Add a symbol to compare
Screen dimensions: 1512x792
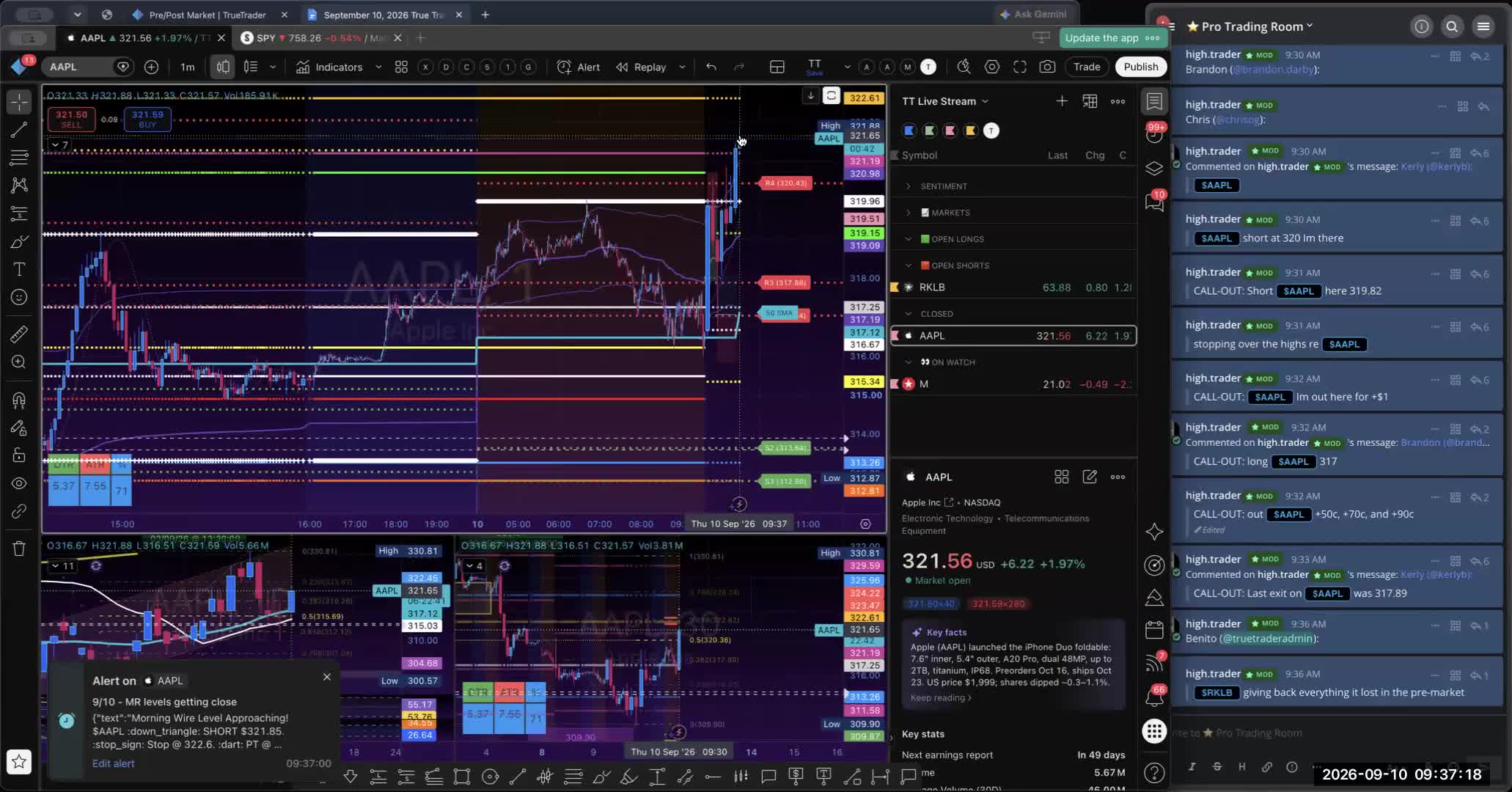tap(151, 67)
